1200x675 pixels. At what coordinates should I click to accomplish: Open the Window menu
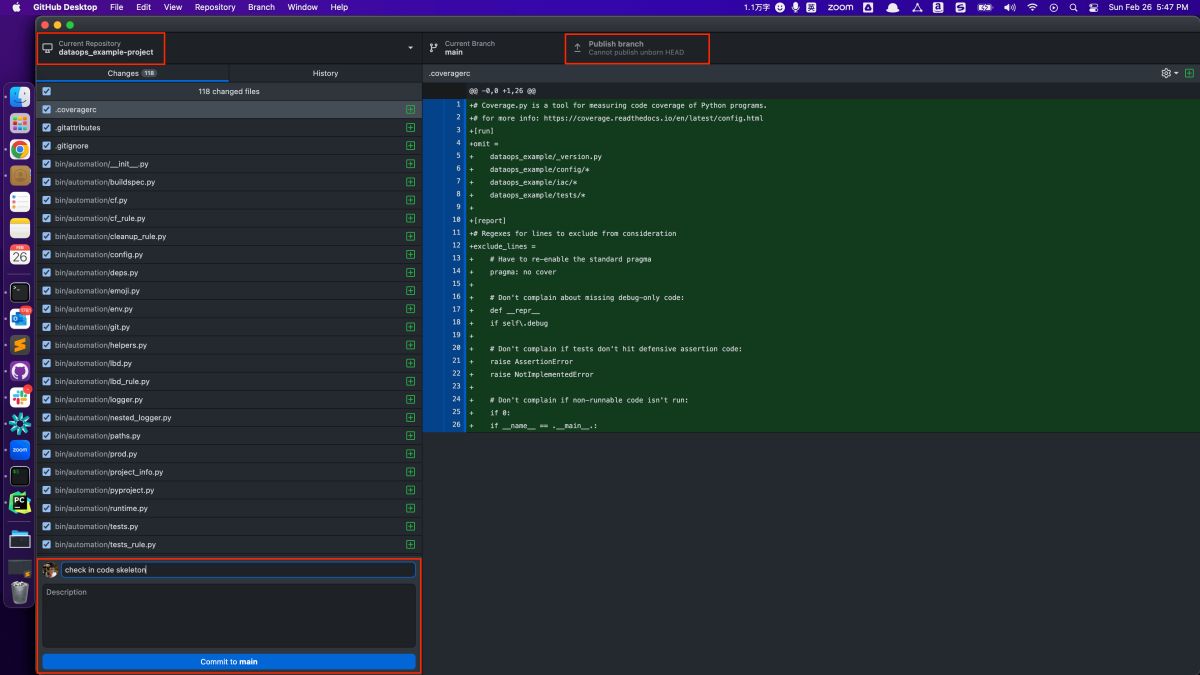click(302, 7)
